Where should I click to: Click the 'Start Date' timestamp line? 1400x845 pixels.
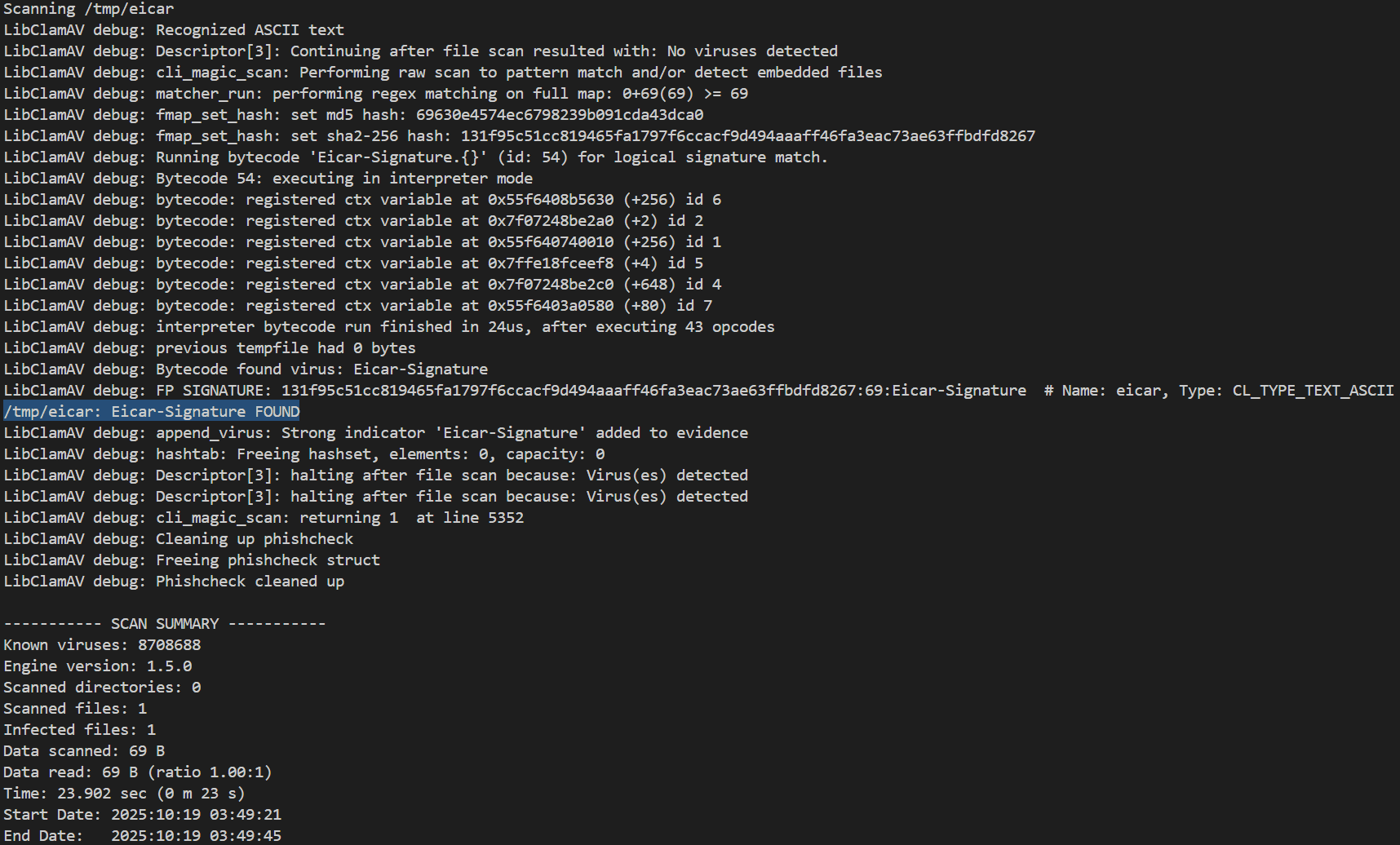142,815
